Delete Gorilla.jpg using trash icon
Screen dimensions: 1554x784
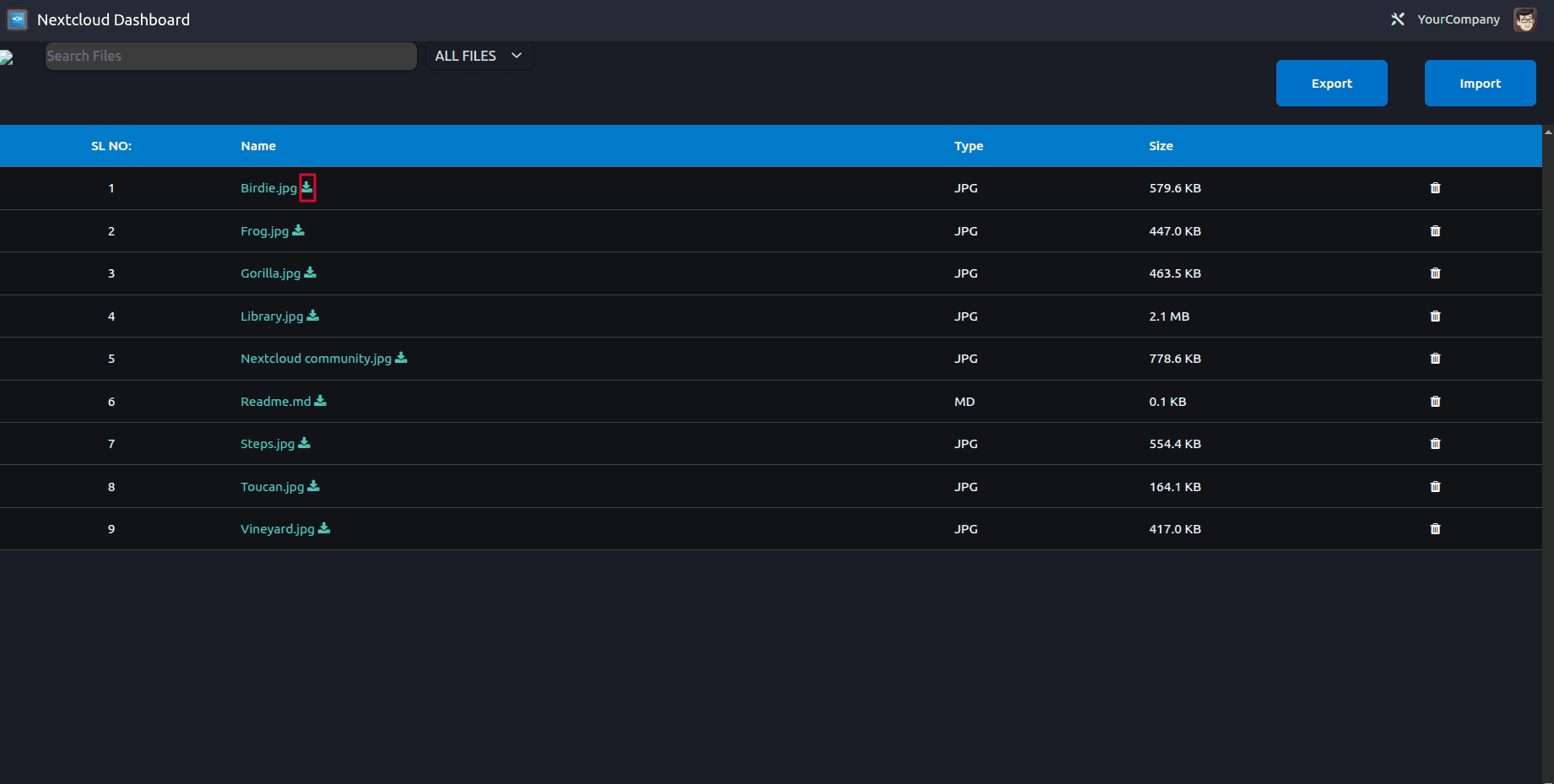pos(1435,273)
